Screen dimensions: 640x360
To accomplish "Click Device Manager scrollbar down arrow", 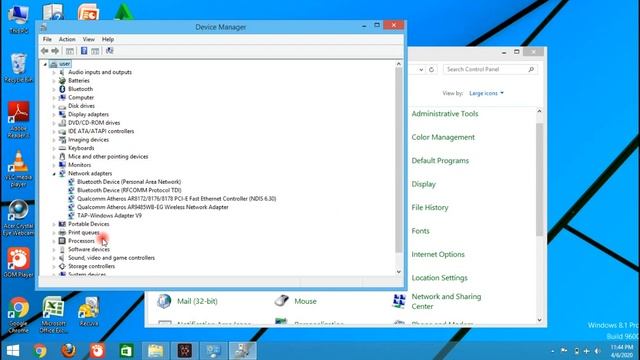I will click(x=399, y=272).
